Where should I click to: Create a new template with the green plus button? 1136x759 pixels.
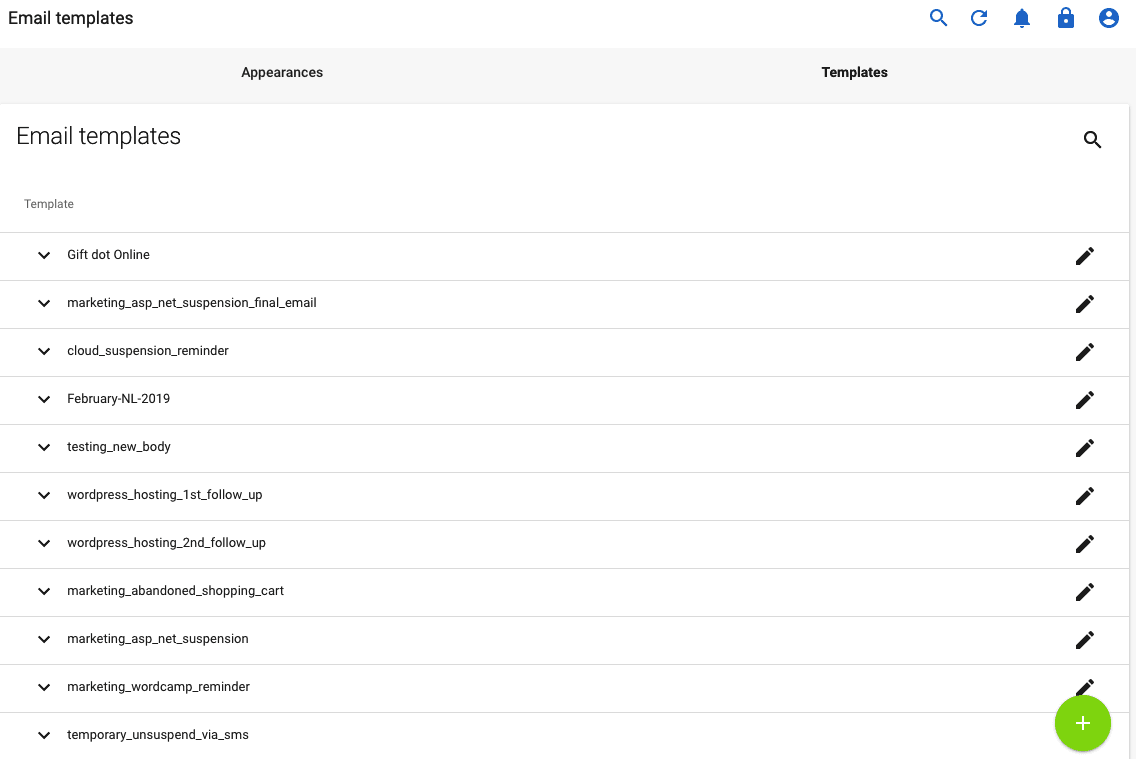(1083, 723)
